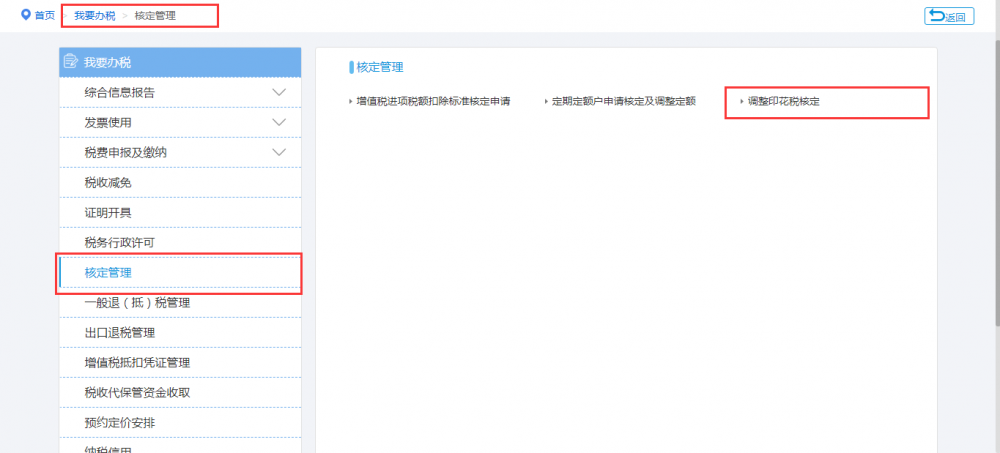
Task: Select 税收代保管资金收取 menu item
Action: coord(137,392)
